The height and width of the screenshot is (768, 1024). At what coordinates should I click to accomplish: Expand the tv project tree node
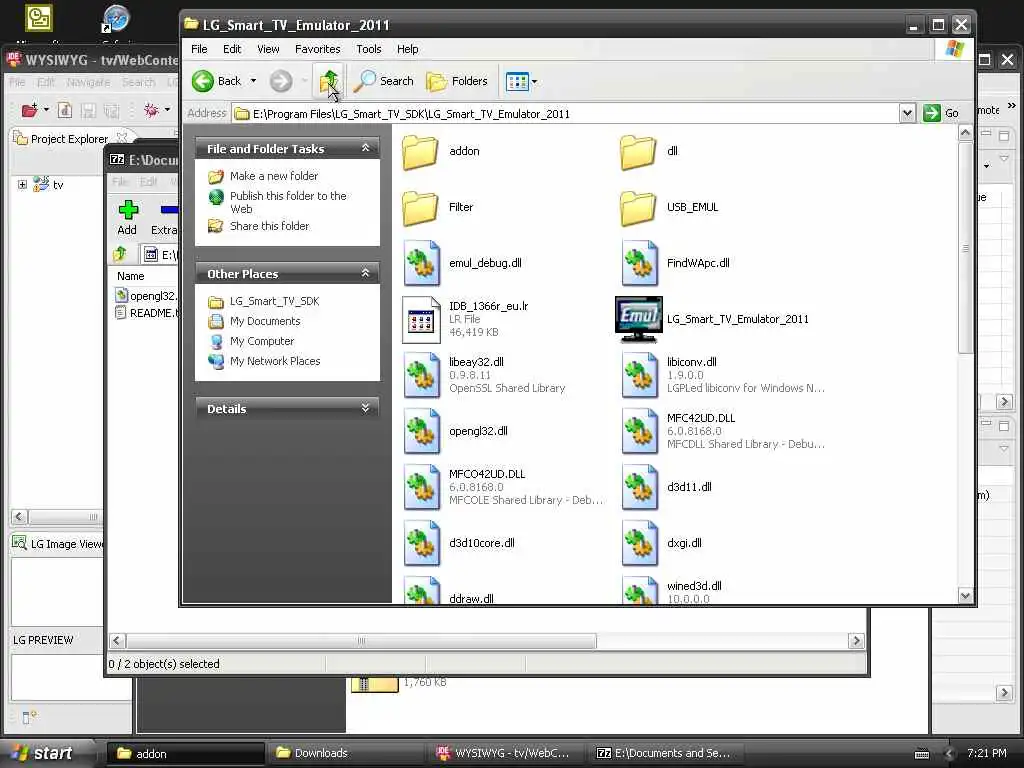(22, 185)
